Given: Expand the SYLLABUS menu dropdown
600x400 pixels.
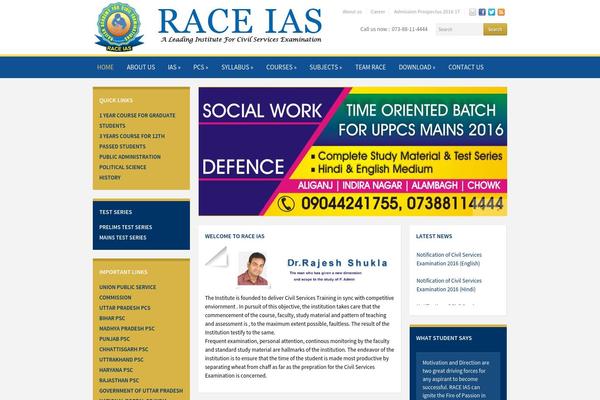Looking at the screenshot, I should click(237, 67).
